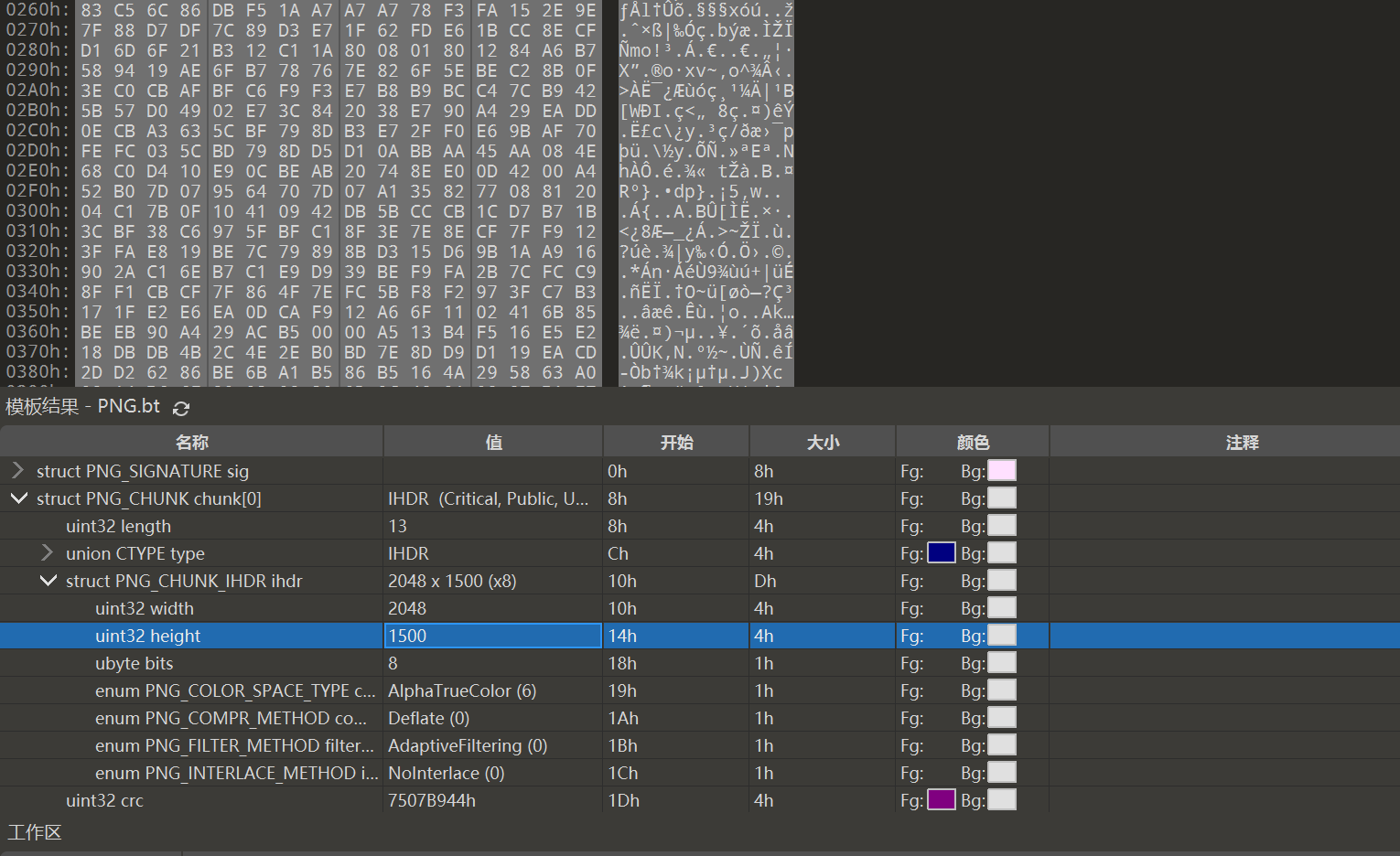Select the enum PNG_COLOR_SPACE_TYPE row
This screenshot has height=856, width=1400.
[700, 690]
